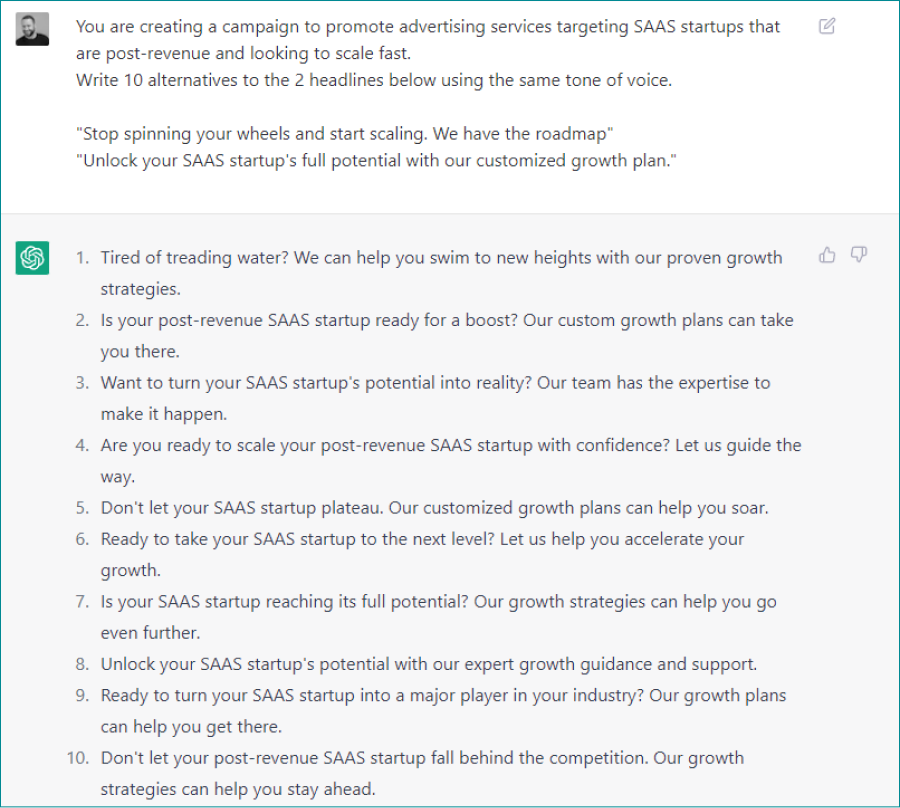Image resolution: width=900 pixels, height=808 pixels.
Task: Click the "Write 10 alternatives" instruction line
Action: pyautogui.click(x=373, y=80)
